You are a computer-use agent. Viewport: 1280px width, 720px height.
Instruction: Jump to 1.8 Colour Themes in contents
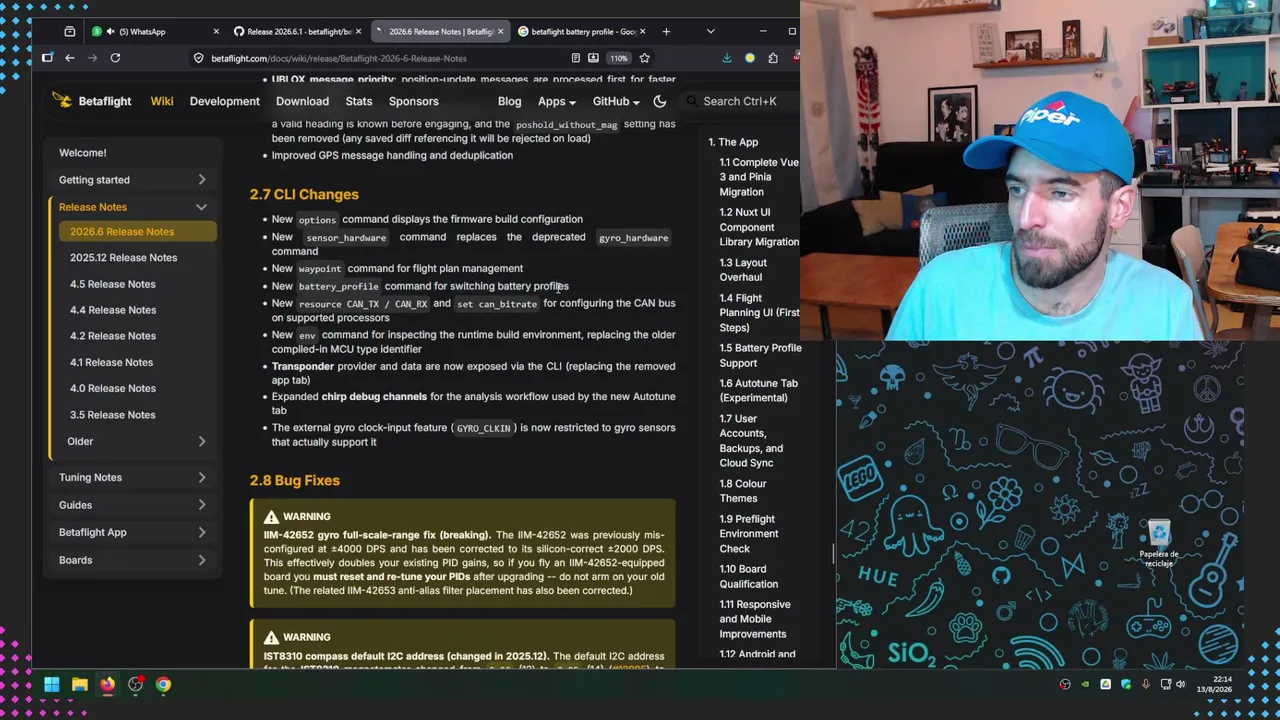743,491
